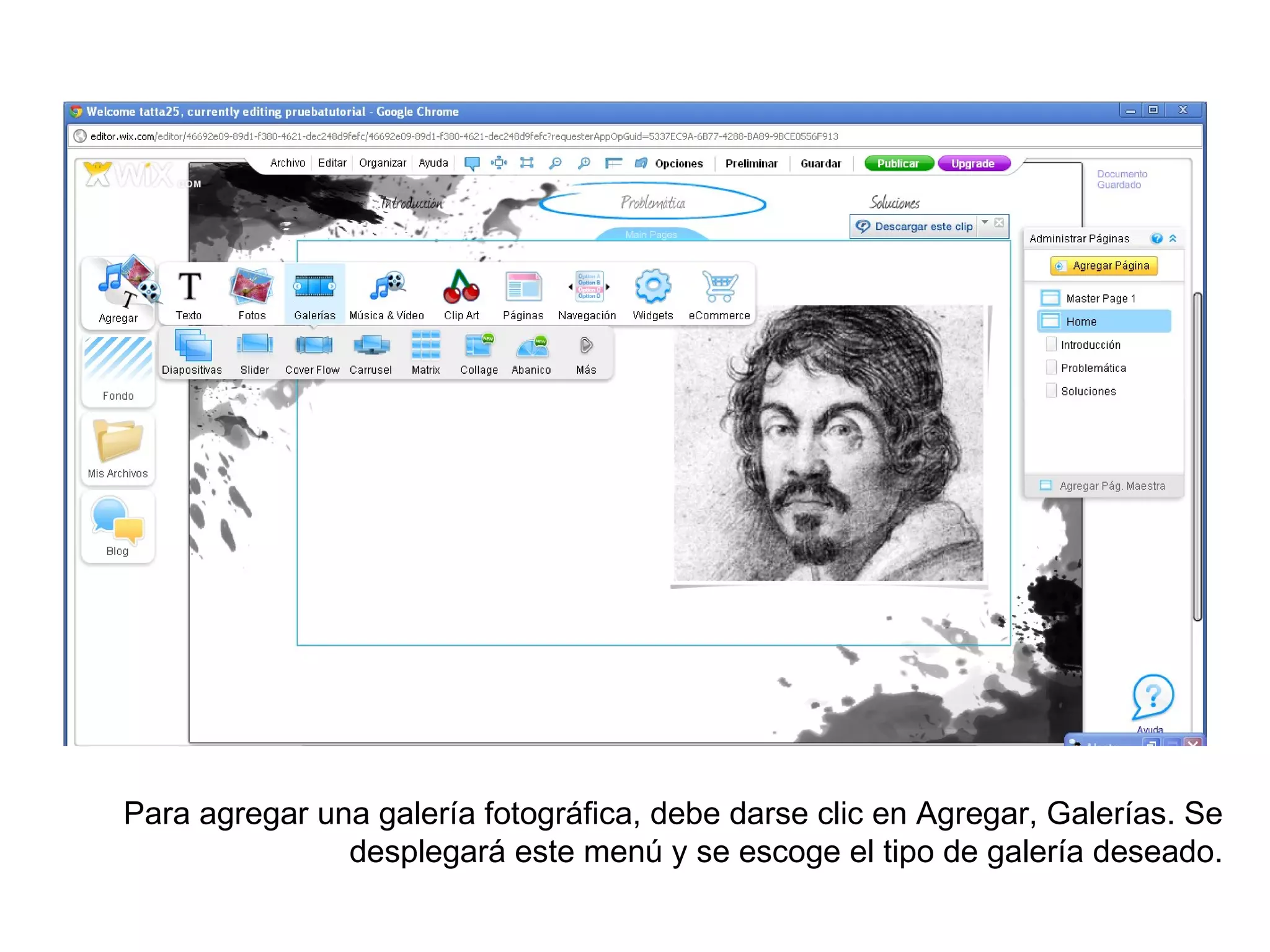This screenshot has height=952, width=1270.
Task: Click the portrait drawing image
Action: click(x=828, y=443)
